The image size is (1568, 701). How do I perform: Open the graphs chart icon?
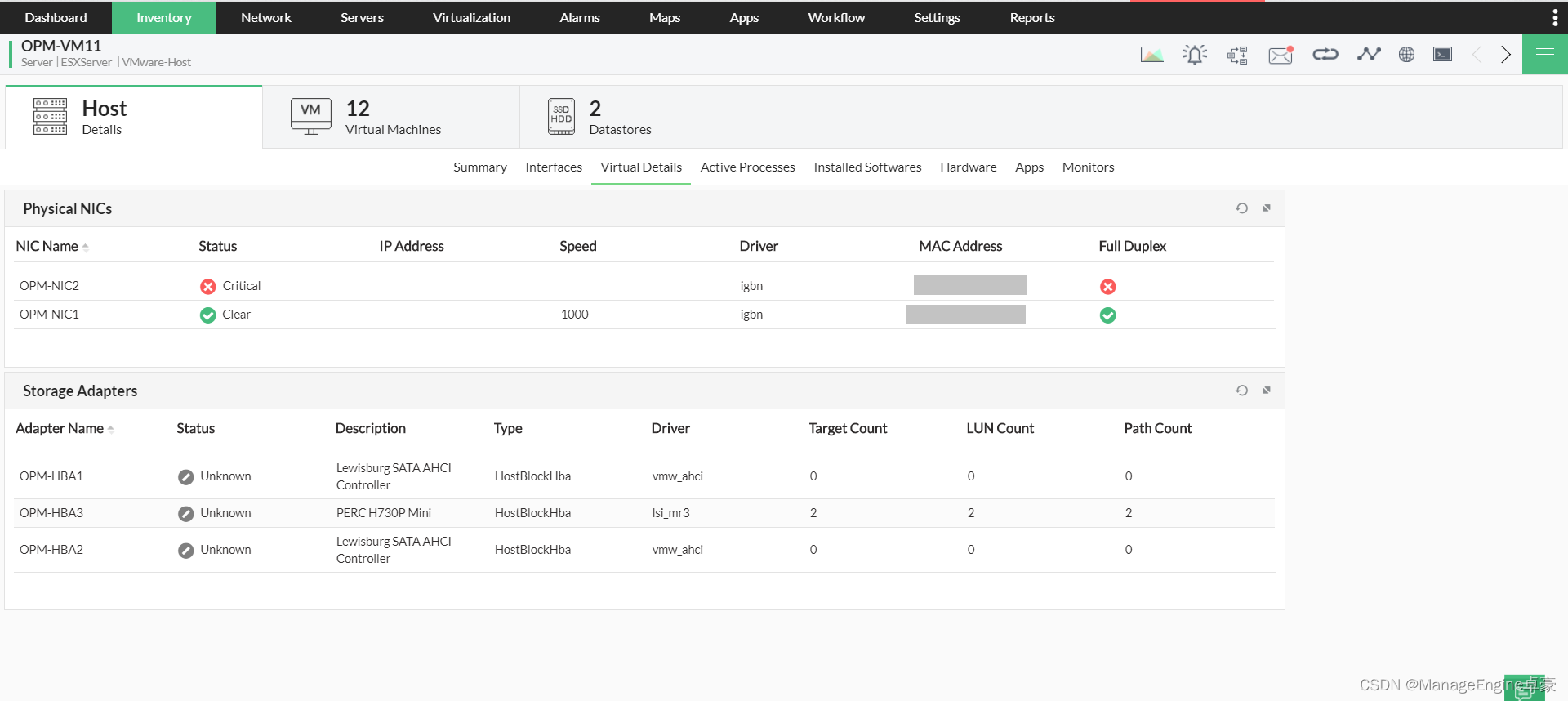[x=1151, y=55]
